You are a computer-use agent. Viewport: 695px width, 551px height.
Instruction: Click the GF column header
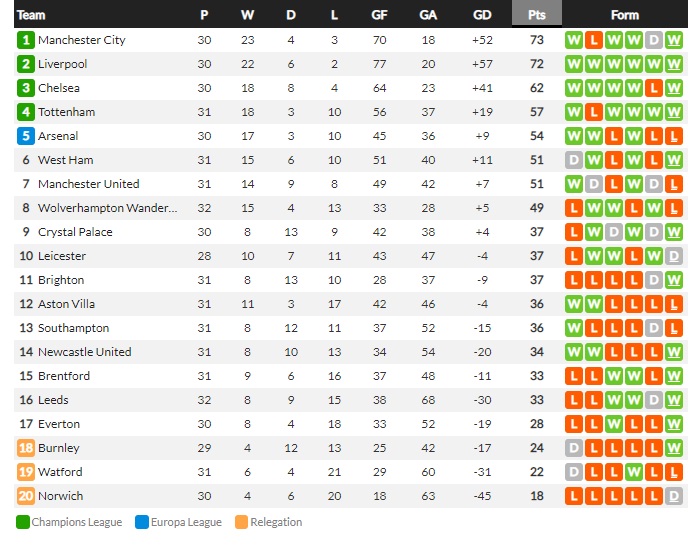click(379, 15)
